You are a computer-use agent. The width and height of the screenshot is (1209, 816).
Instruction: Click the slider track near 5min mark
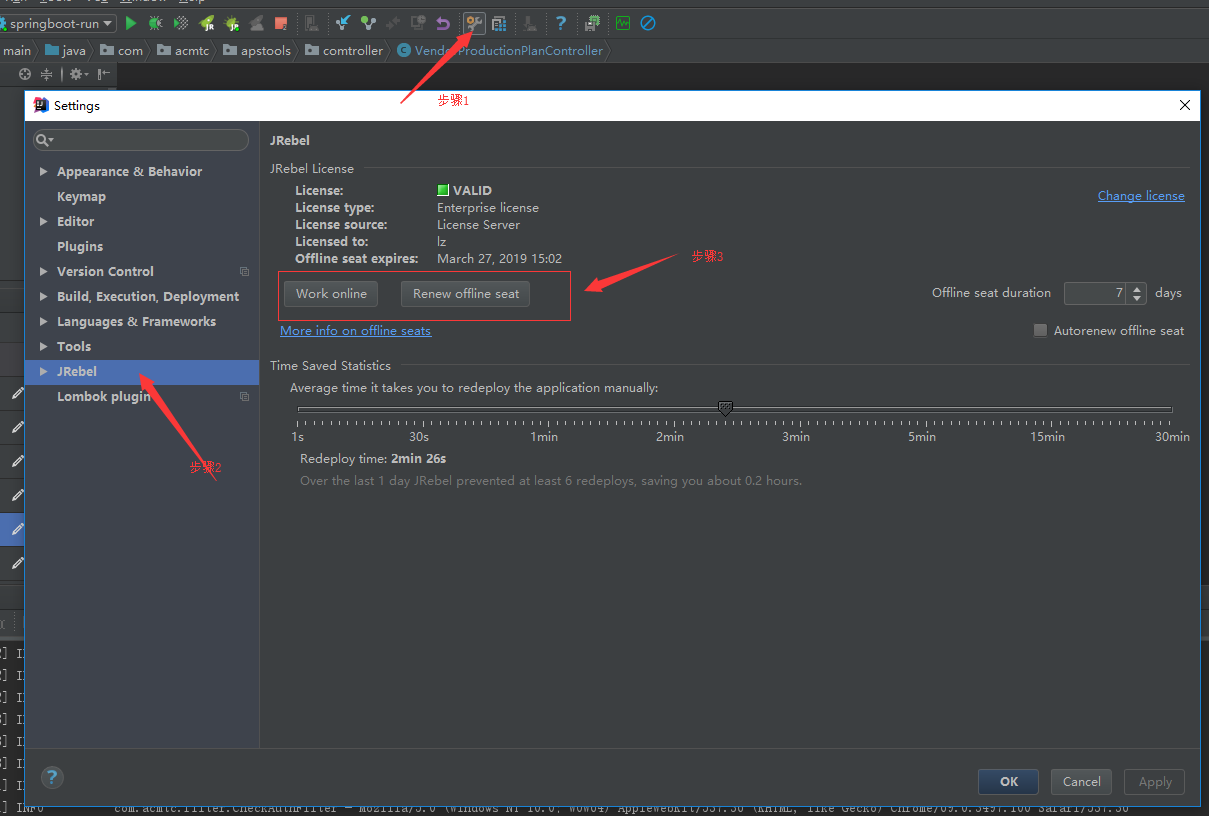(922, 409)
